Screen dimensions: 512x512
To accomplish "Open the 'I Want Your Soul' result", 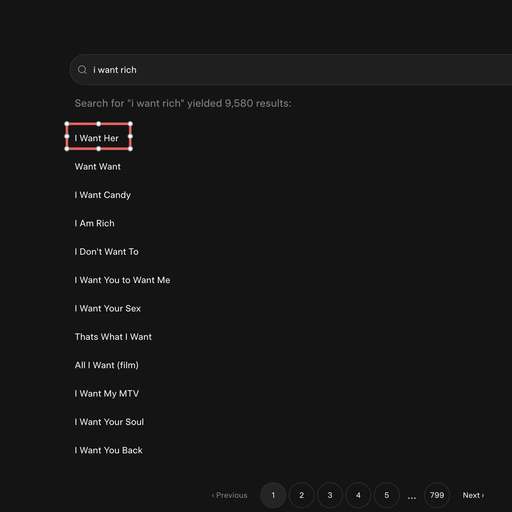I will pyautogui.click(x=109, y=422).
